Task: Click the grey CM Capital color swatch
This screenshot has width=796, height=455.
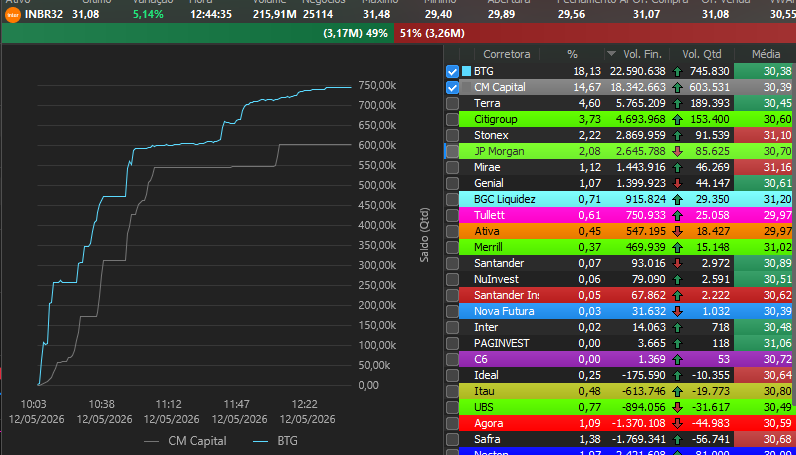Action: (x=467, y=87)
